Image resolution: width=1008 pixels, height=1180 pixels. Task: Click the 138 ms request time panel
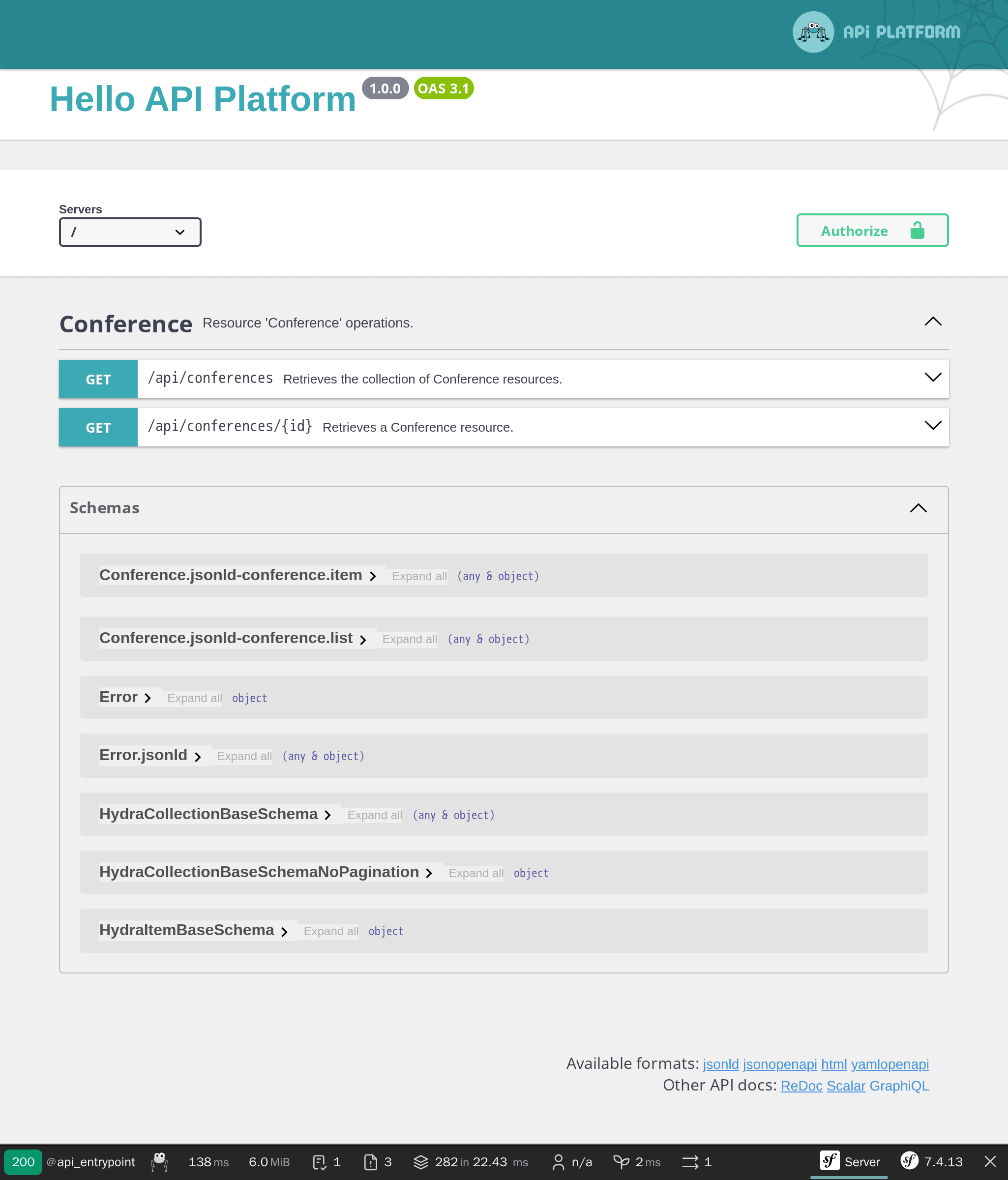coord(208,1162)
